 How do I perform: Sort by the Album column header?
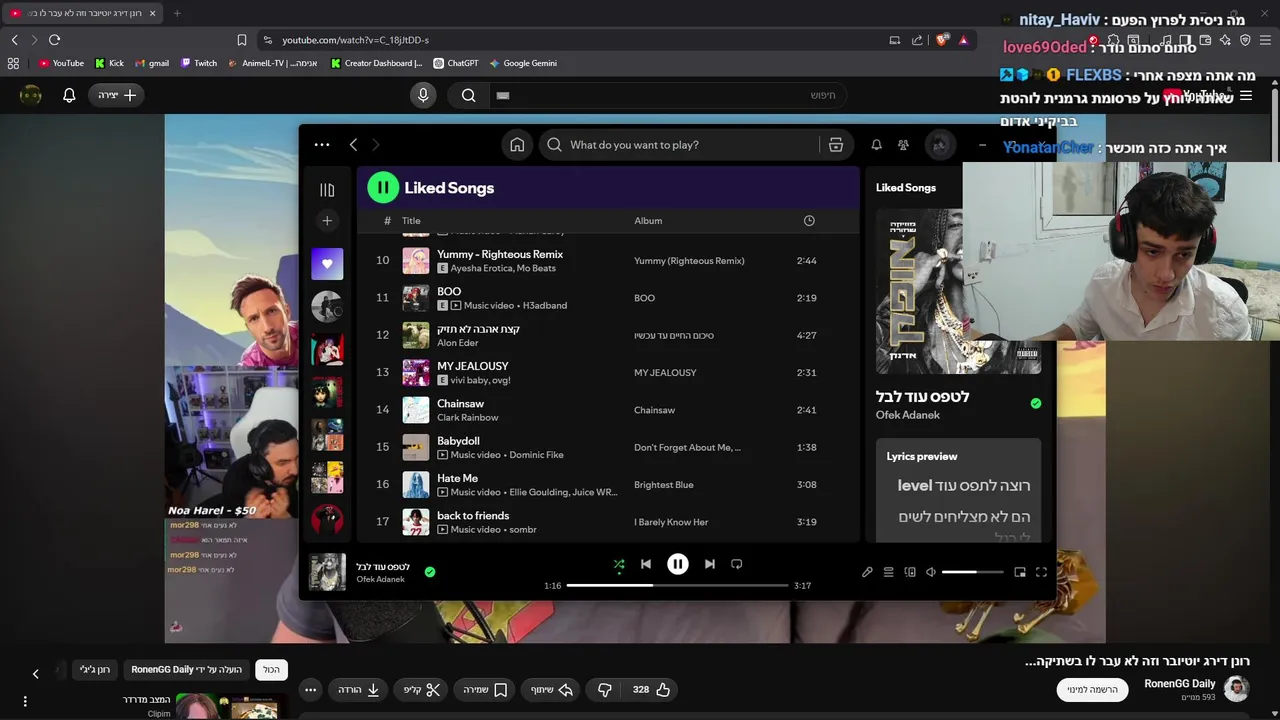click(x=648, y=221)
